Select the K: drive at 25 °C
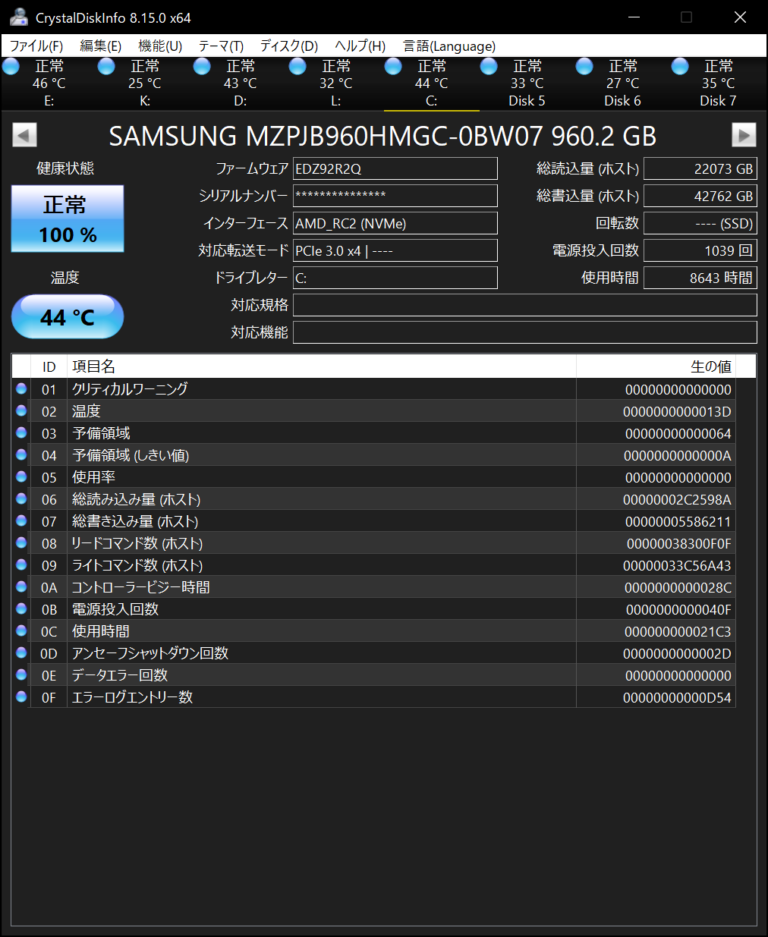The width and height of the screenshot is (768, 937). pyautogui.click(x=144, y=83)
